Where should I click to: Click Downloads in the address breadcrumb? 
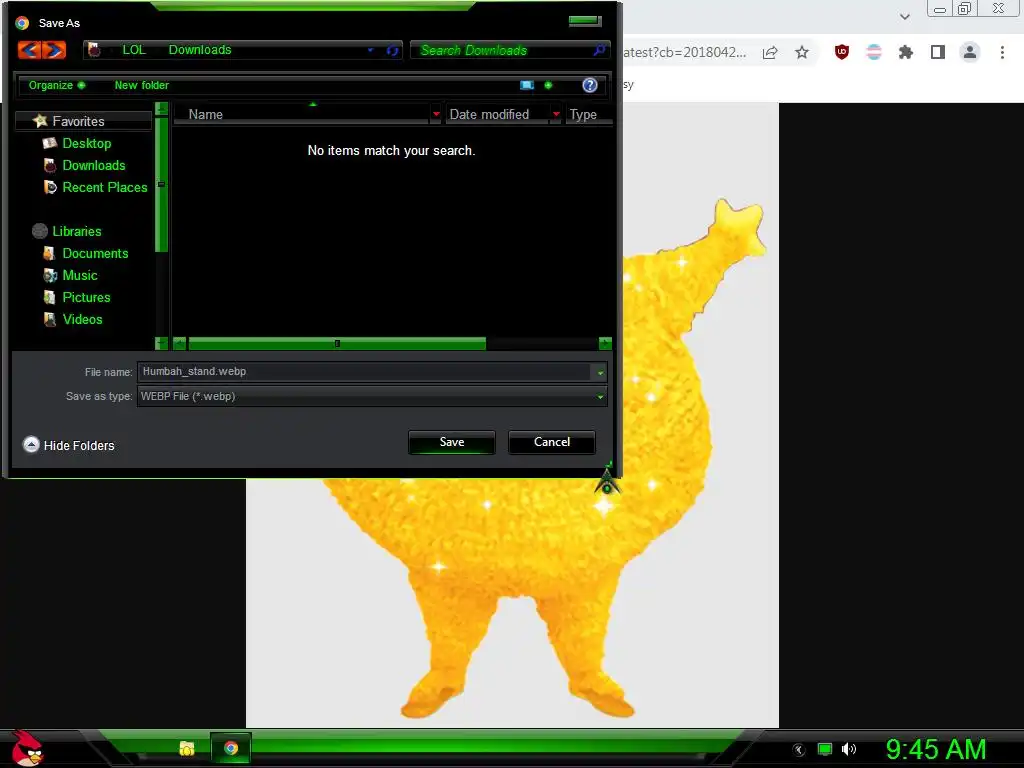200,50
